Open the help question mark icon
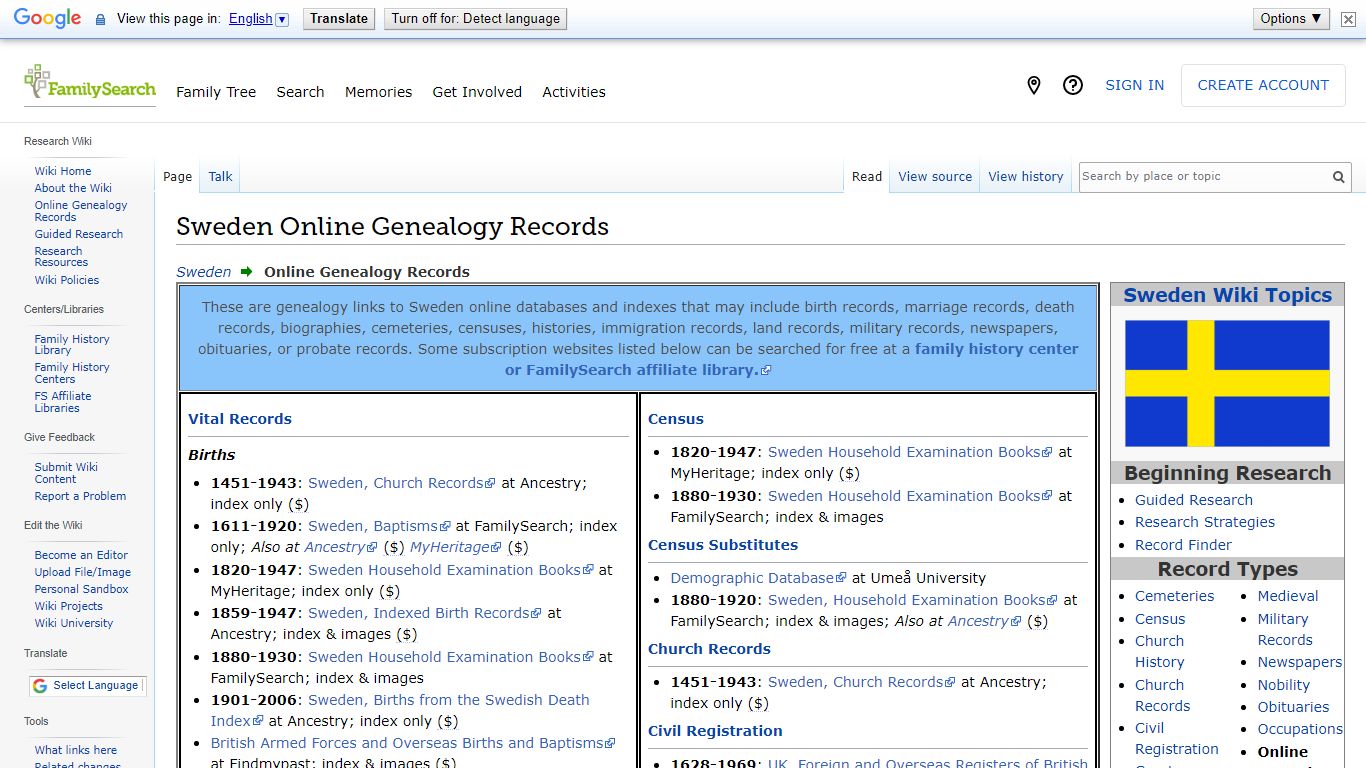Image resolution: width=1366 pixels, height=768 pixels. click(x=1073, y=86)
